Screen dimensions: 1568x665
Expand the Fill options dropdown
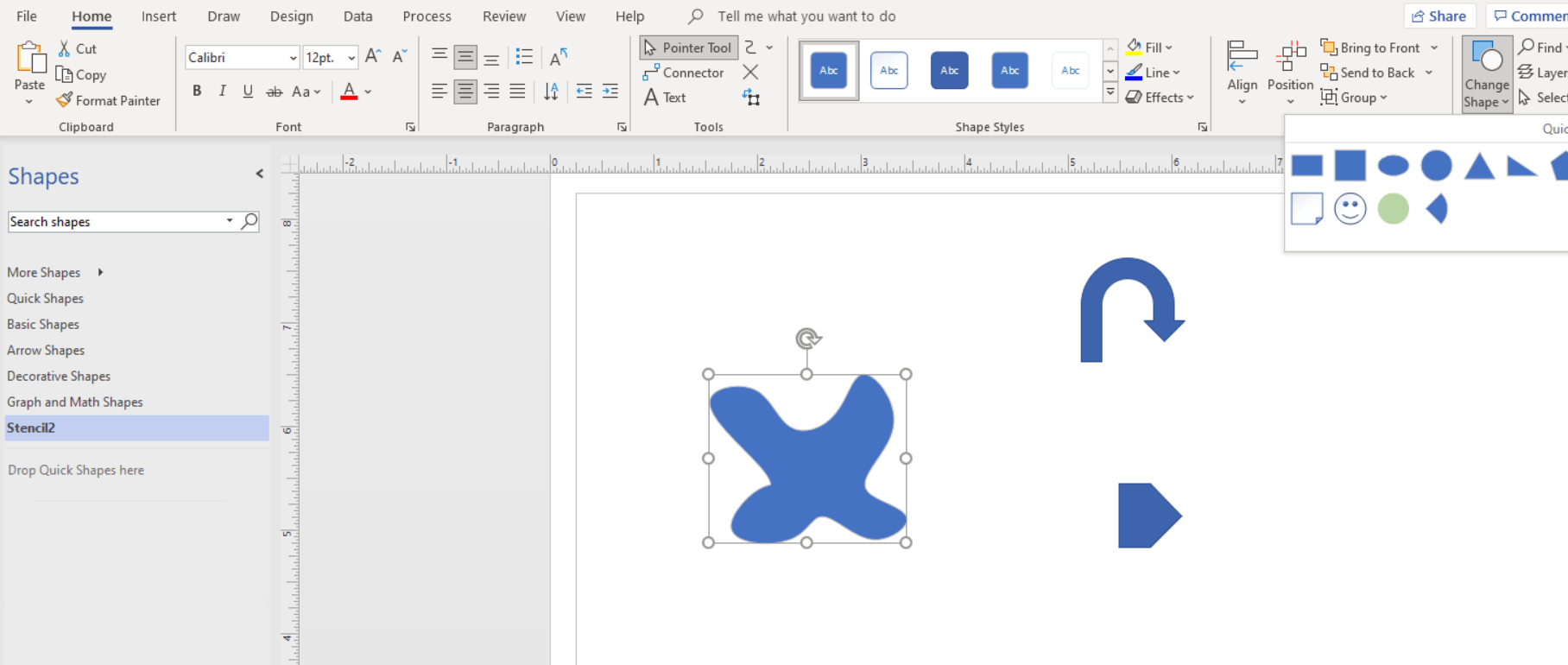pyautogui.click(x=1169, y=47)
